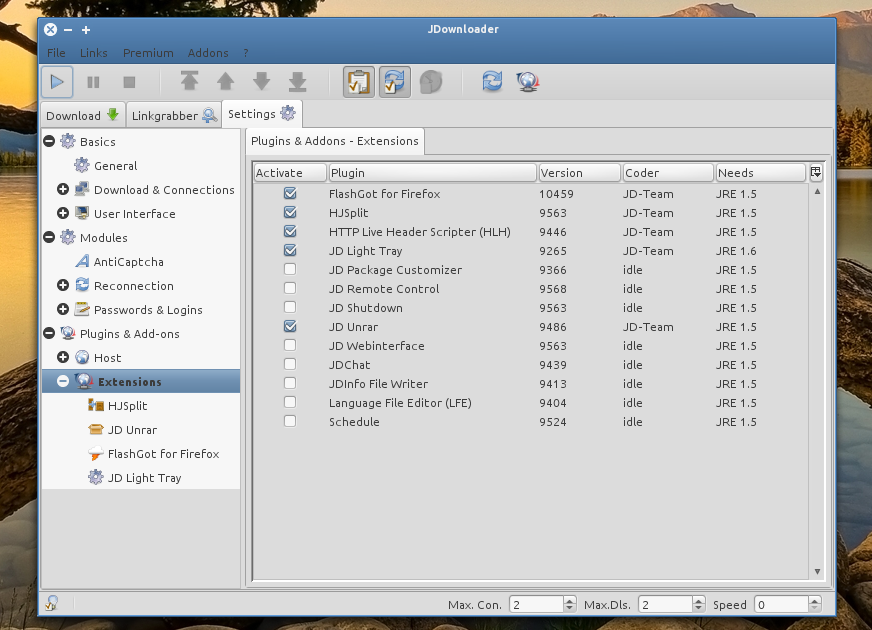Click the greyed speed-limit pie icon
Viewport: 872px width, 630px height.
coord(430,82)
